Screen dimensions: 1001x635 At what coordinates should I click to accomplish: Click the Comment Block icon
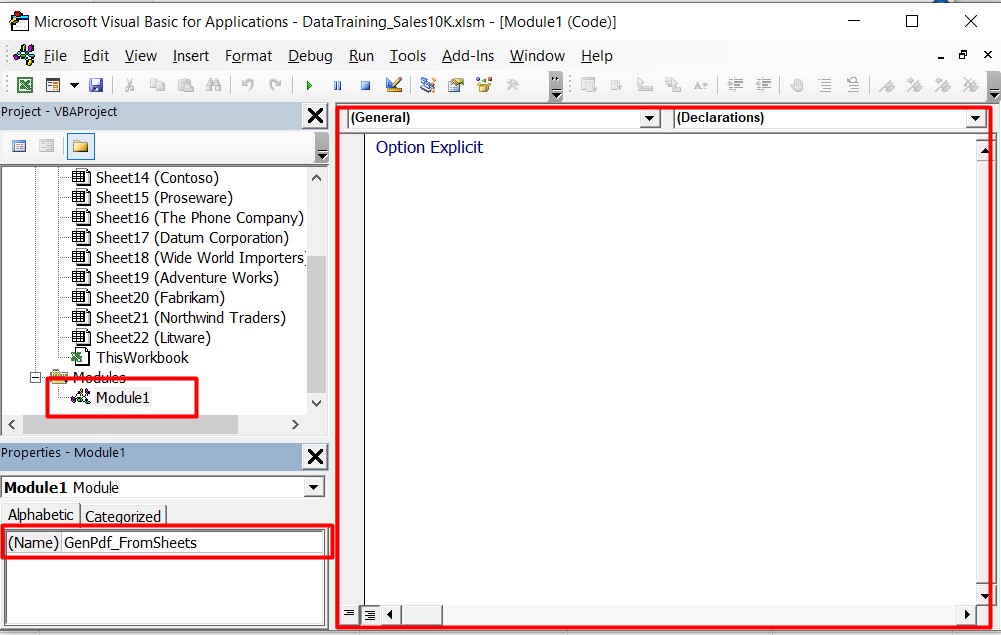click(x=825, y=85)
